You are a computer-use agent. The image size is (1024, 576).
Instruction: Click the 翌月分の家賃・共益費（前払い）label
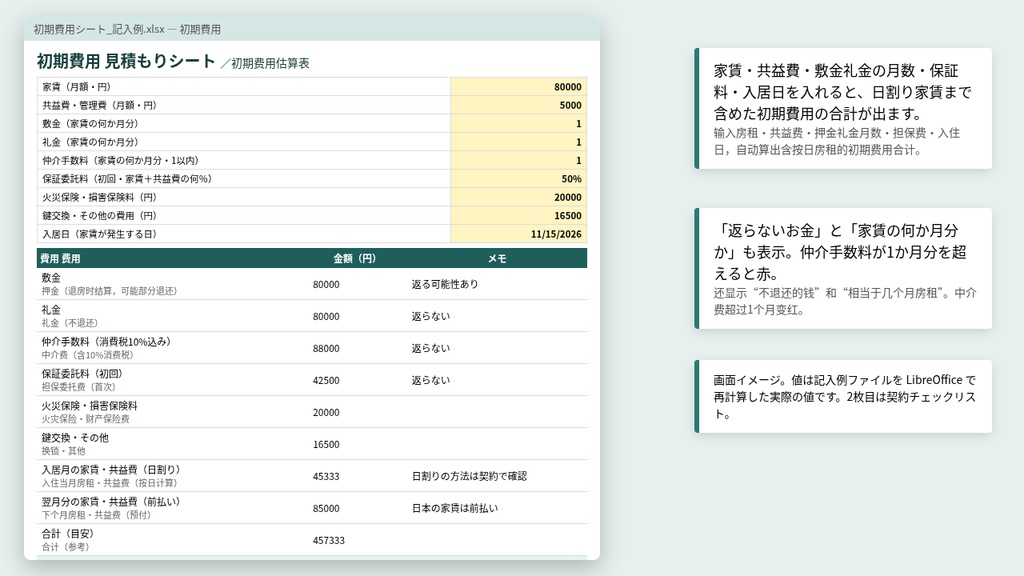[111, 502]
